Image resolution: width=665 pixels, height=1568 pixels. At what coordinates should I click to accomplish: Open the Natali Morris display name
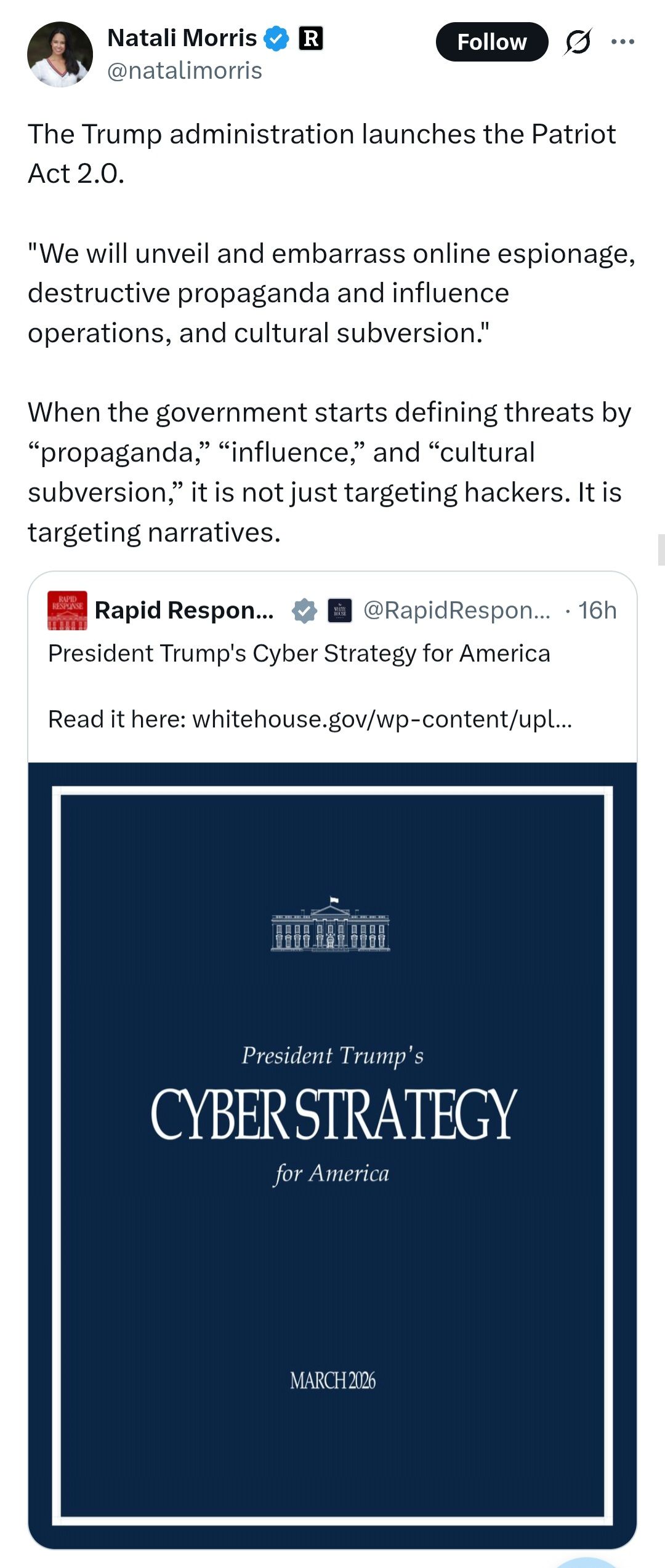tap(182, 38)
